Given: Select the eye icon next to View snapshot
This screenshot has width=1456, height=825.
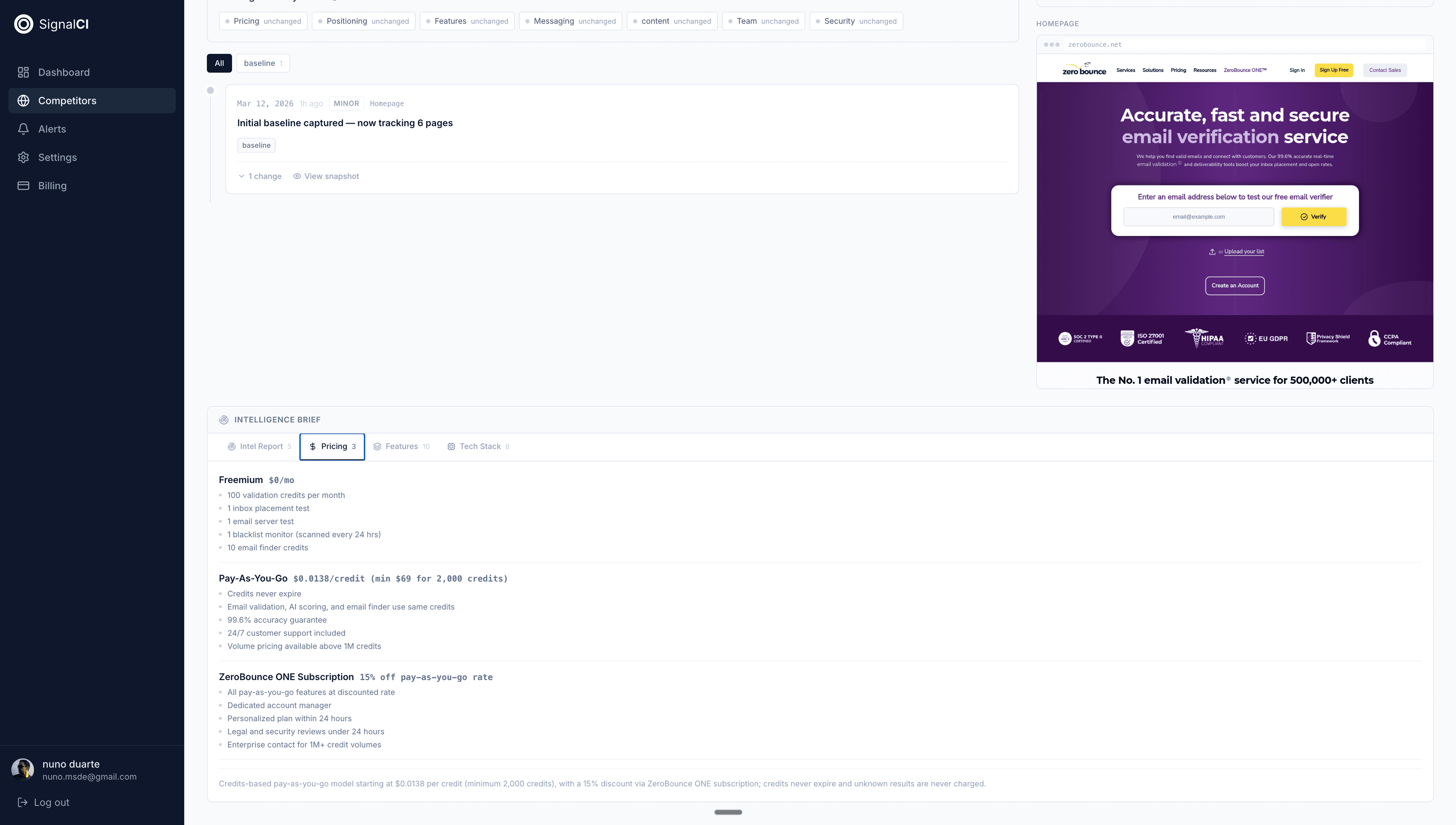Looking at the screenshot, I should (x=297, y=176).
